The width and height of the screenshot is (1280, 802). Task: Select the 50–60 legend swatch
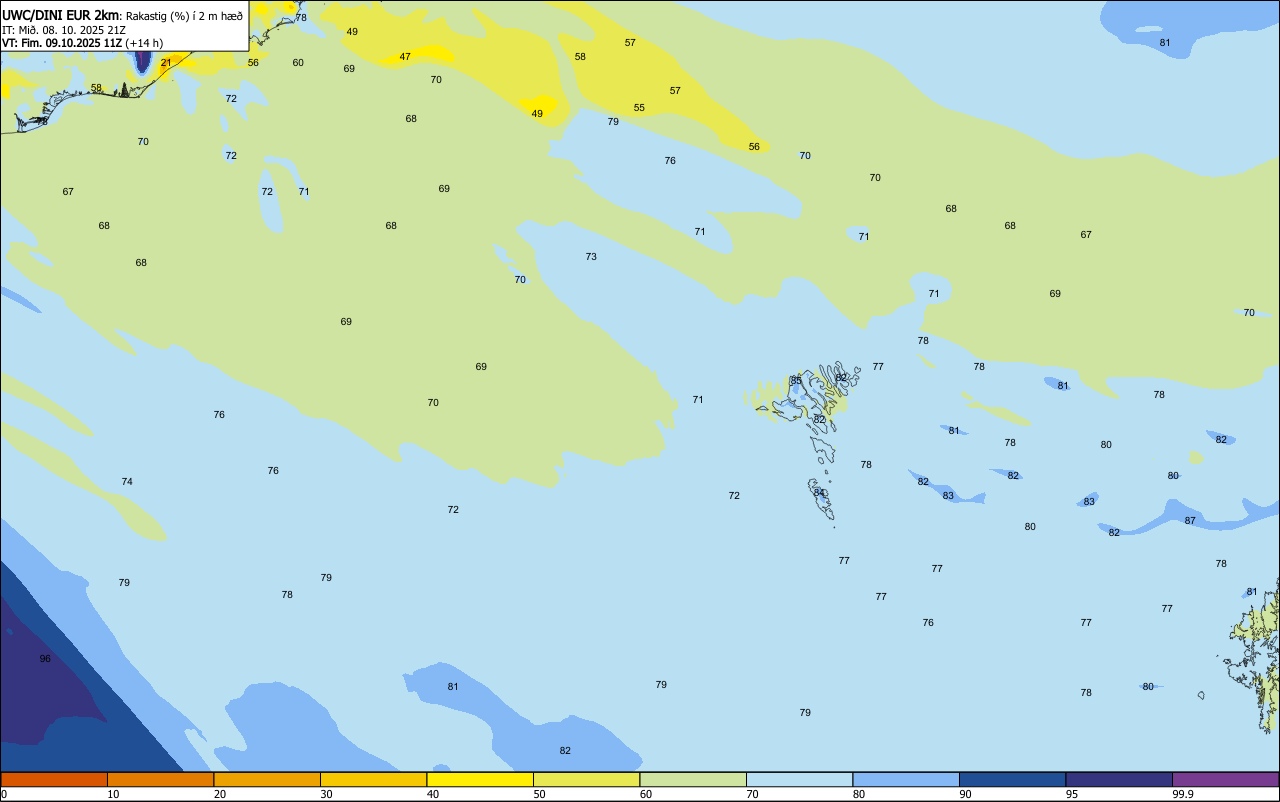586,779
